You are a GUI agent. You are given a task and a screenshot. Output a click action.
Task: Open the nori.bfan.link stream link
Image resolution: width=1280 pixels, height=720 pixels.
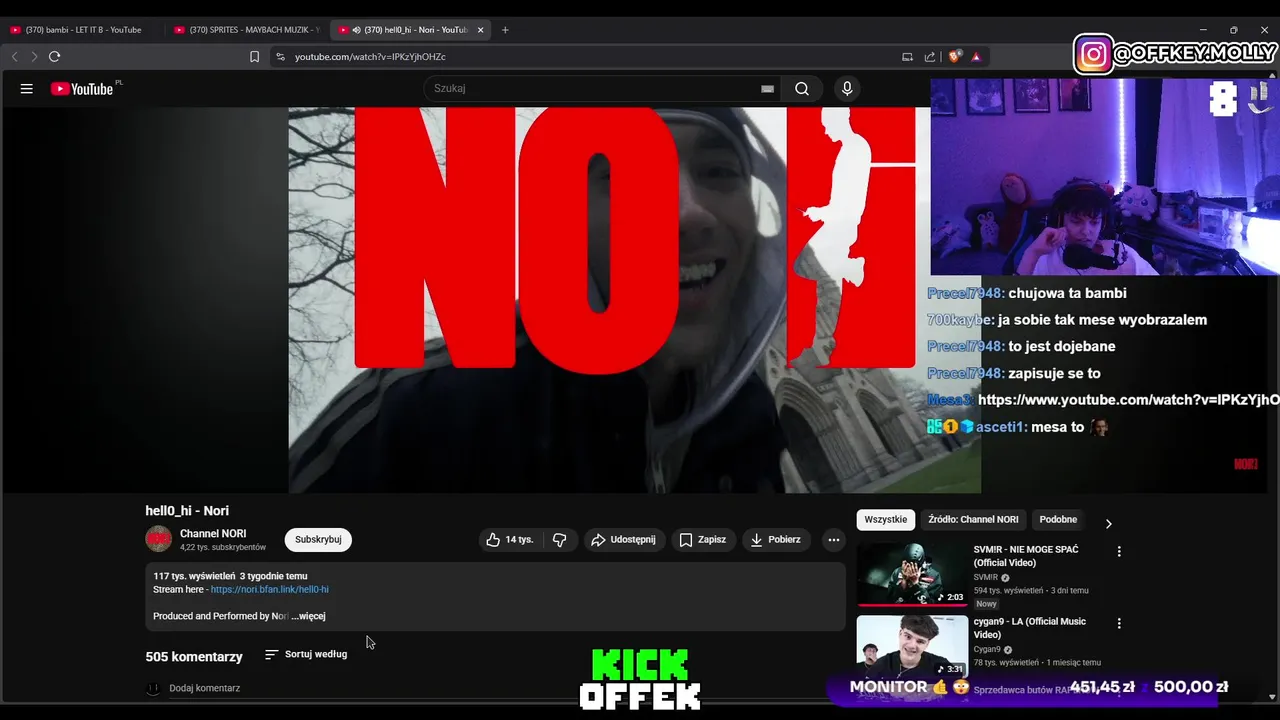coord(269,590)
